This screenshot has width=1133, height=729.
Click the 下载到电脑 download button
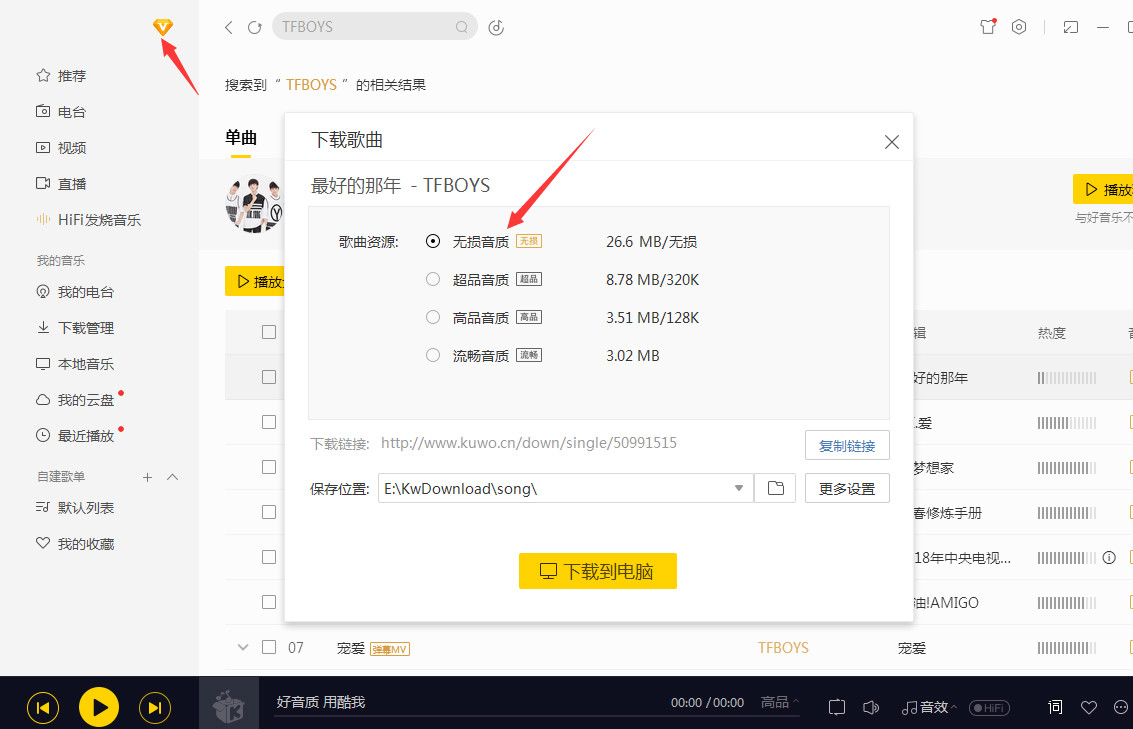point(597,570)
